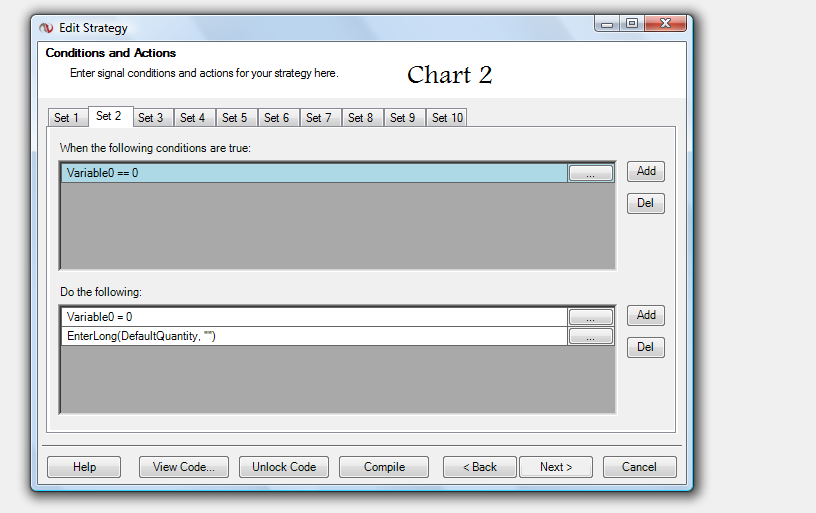
Task: Switch to Set 8 tab
Action: point(361,118)
